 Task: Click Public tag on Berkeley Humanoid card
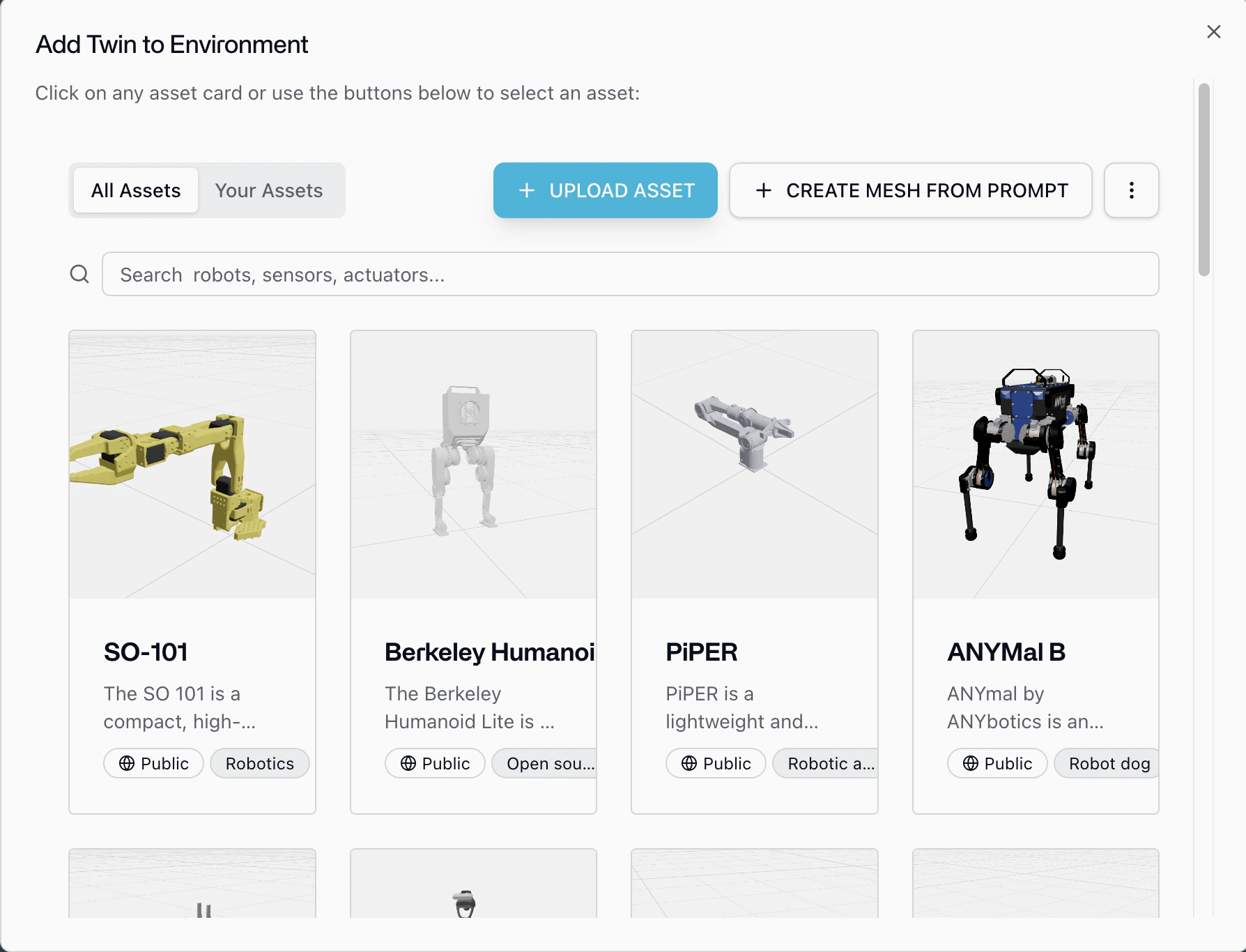435,763
